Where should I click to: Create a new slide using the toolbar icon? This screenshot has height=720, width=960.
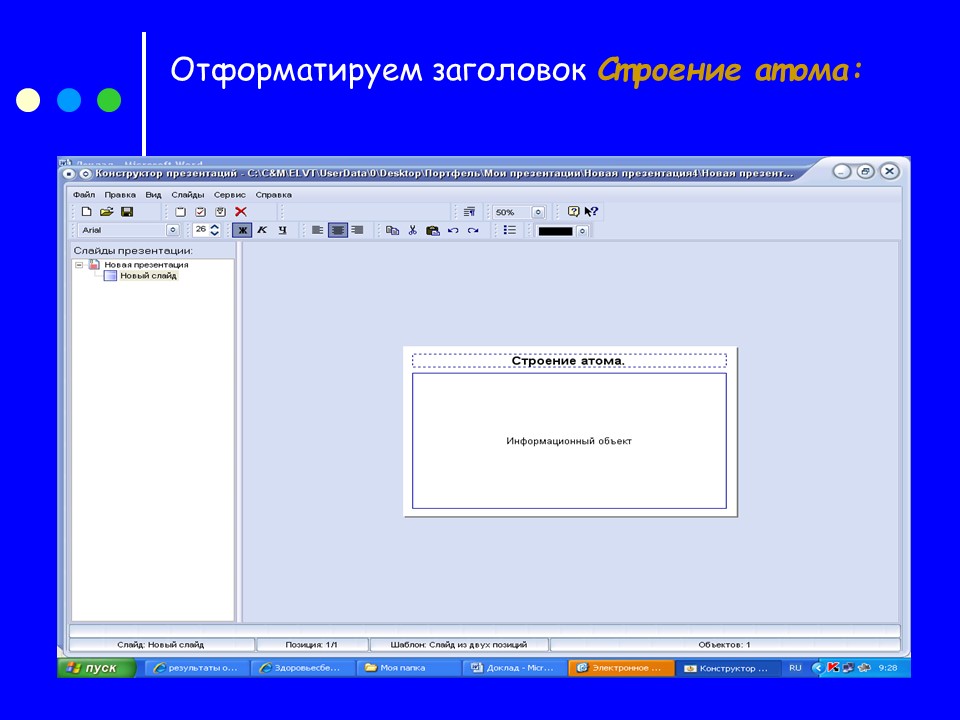(180, 210)
